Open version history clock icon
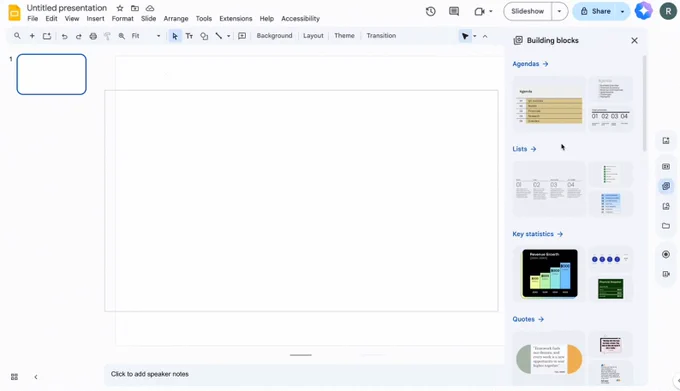Viewport: 680px width, 391px height. [431, 12]
